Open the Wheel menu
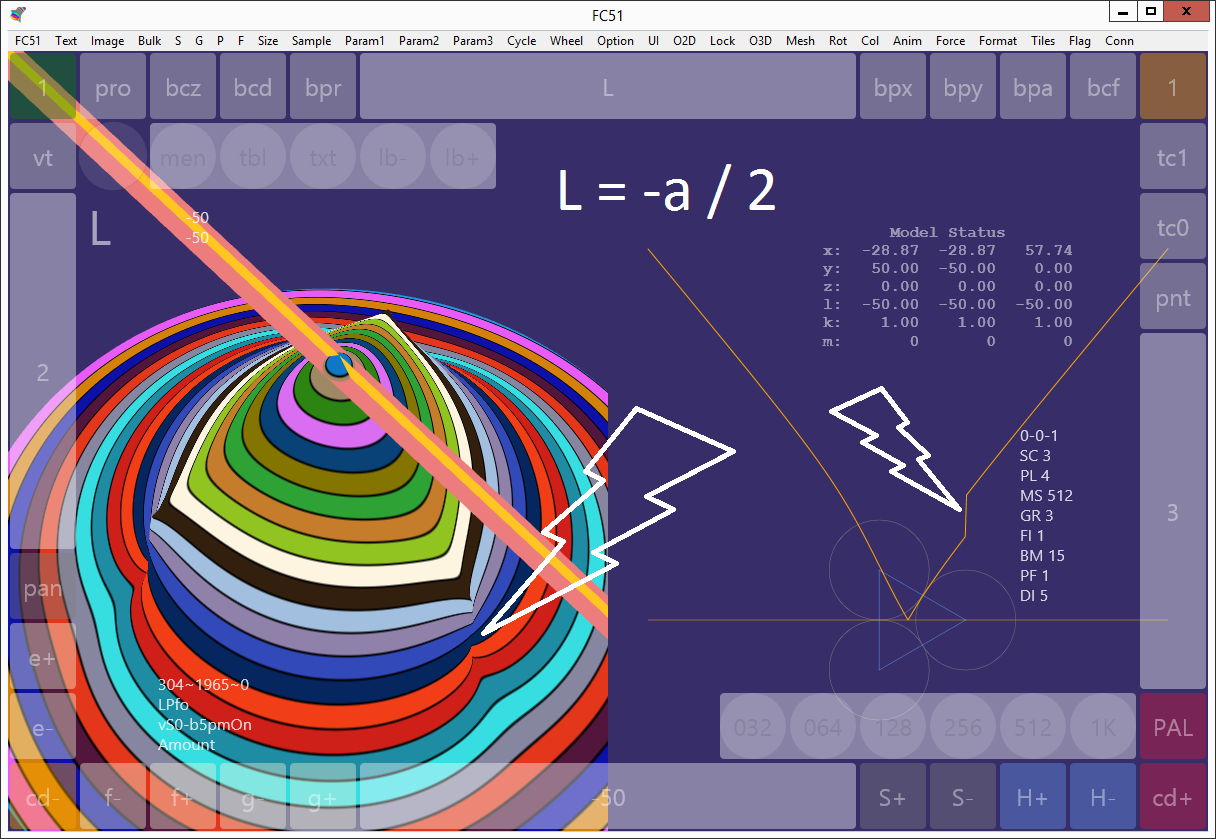 [x=566, y=41]
